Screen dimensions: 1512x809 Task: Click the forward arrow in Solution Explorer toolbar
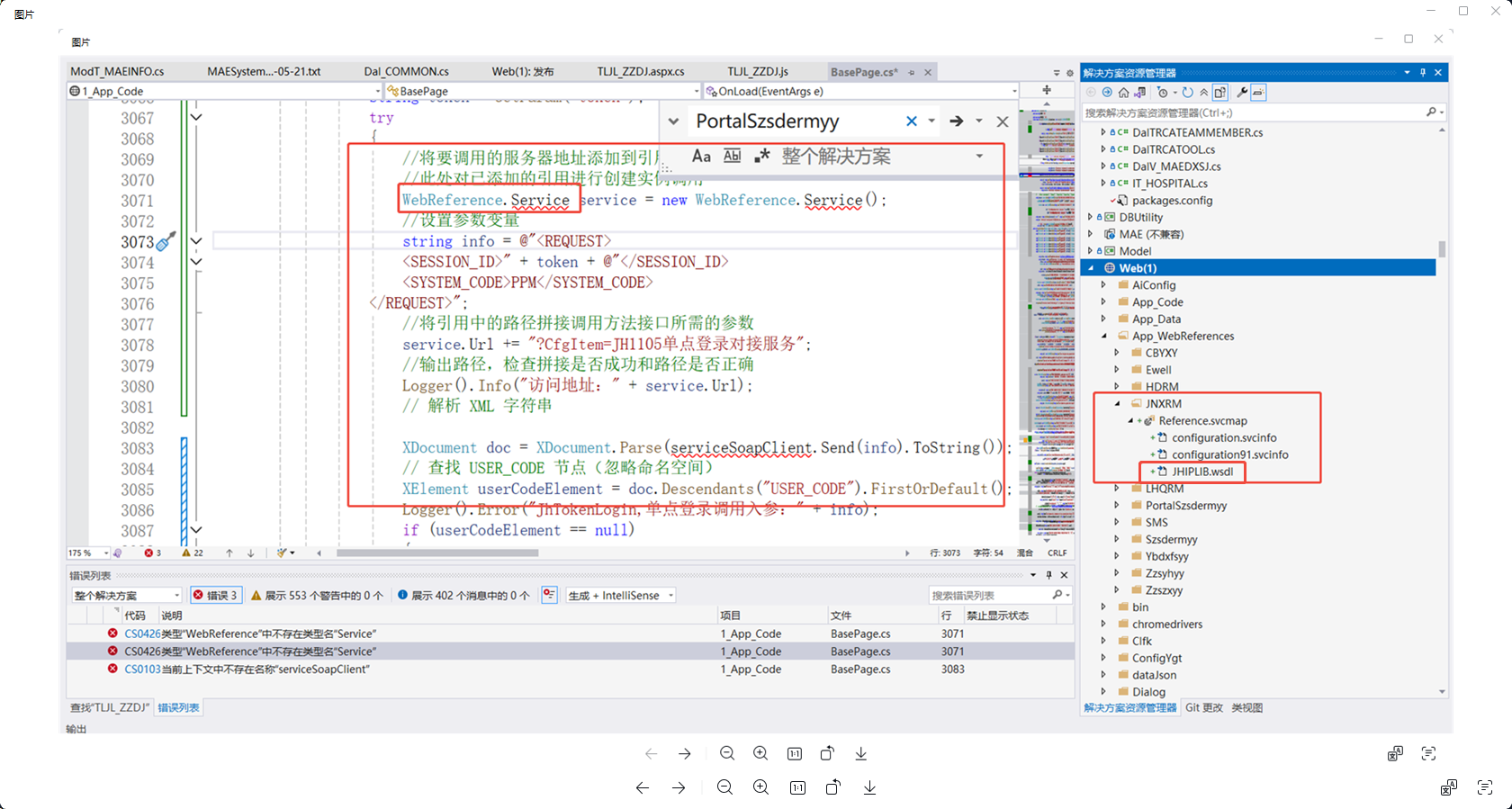pos(1107,93)
